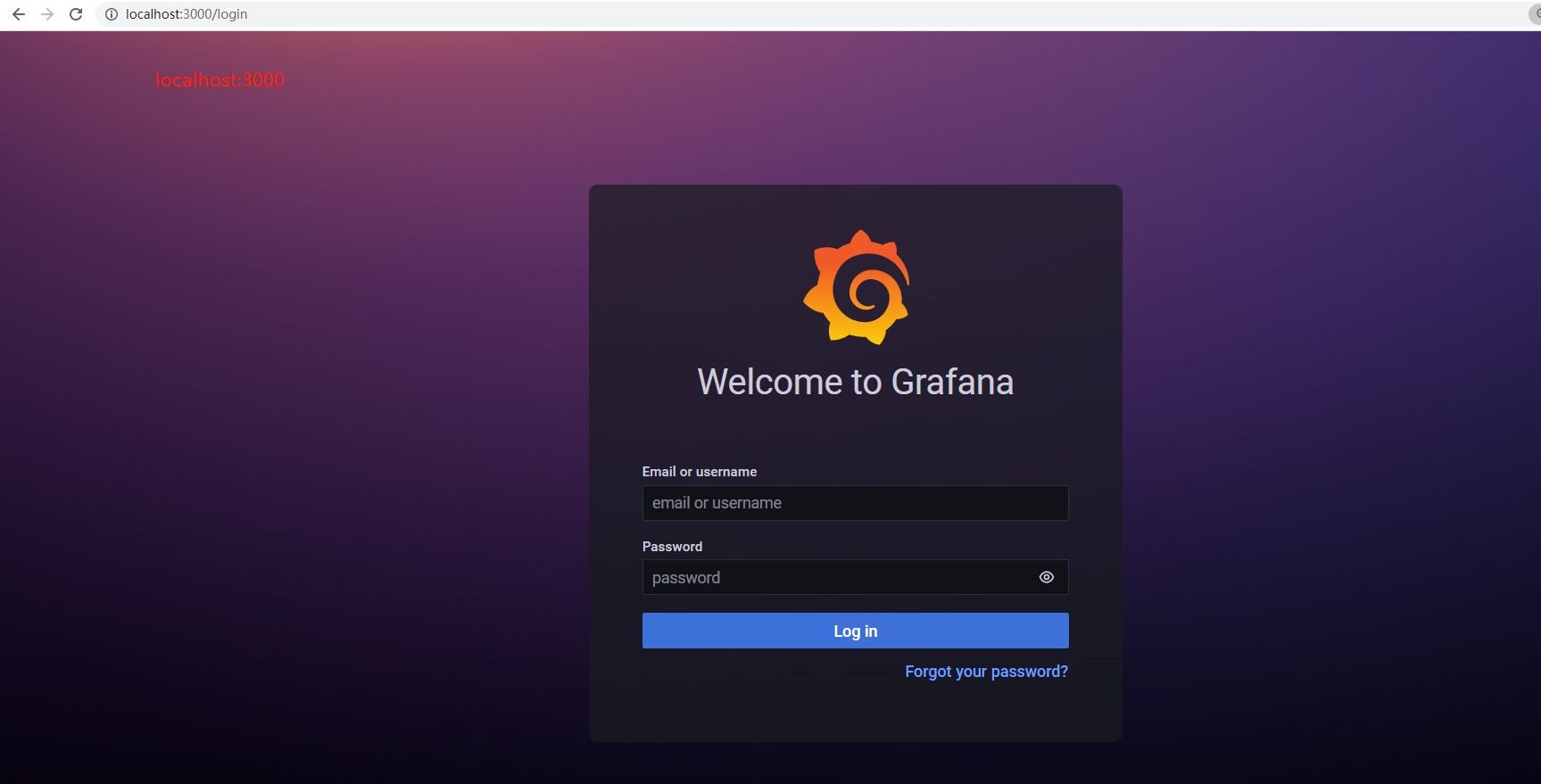Click the localhost:3000/login address bar
The image size is (1541, 784).
tap(812, 14)
